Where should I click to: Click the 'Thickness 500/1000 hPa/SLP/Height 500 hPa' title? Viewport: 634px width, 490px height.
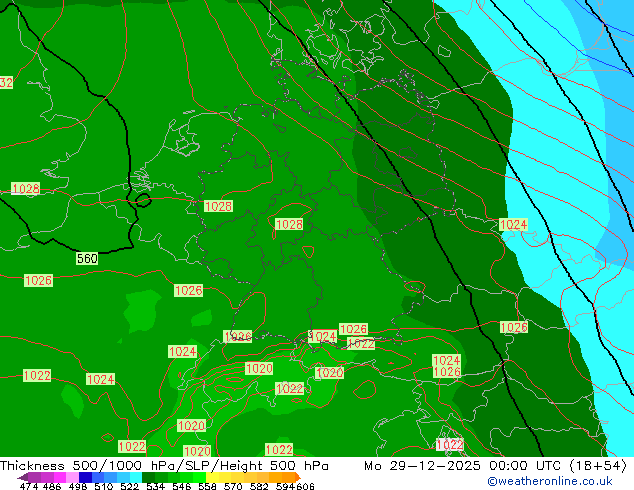point(164,466)
